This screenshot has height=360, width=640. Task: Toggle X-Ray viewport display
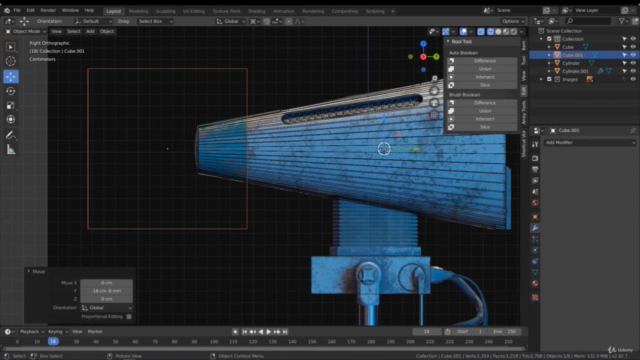(x=481, y=31)
